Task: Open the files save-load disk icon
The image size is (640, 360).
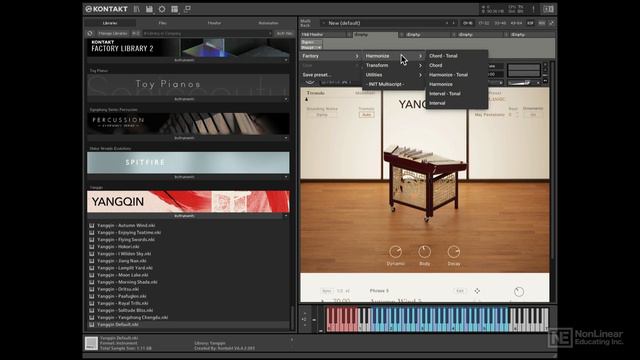Action: (149, 9)
